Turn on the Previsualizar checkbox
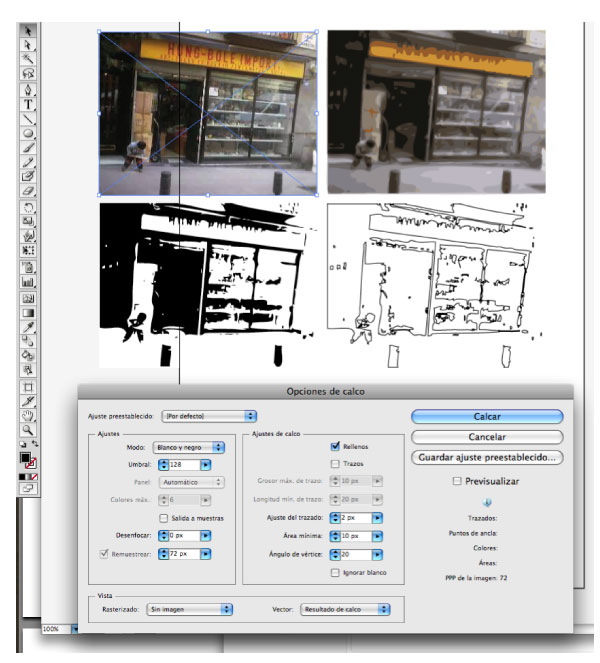This screenshot has height=663, width=600. tap(457, 481)
